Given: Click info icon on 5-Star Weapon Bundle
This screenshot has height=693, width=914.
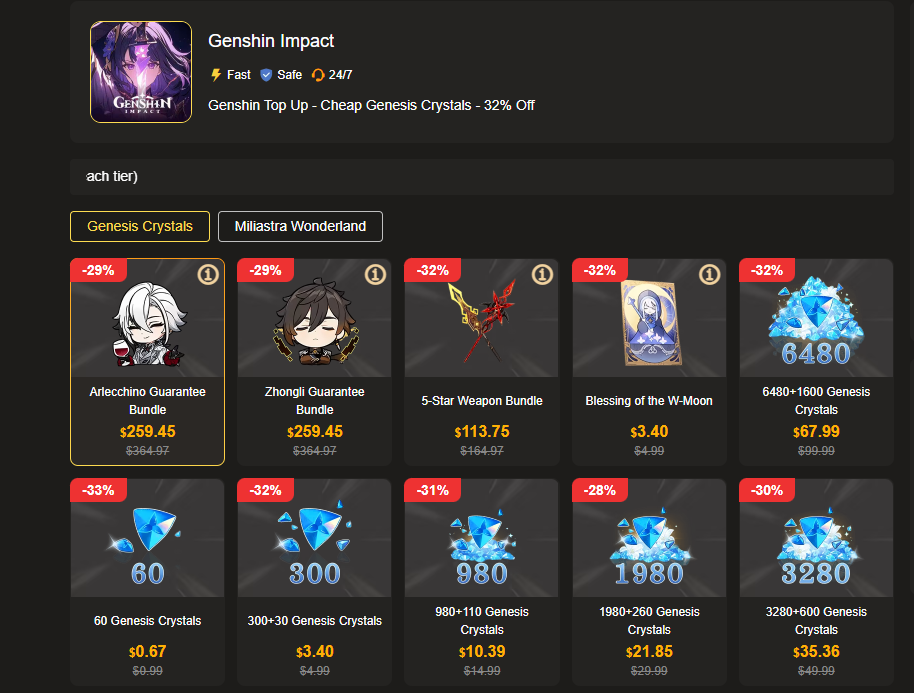Looking at the screenshot, I should coord(542,275).
